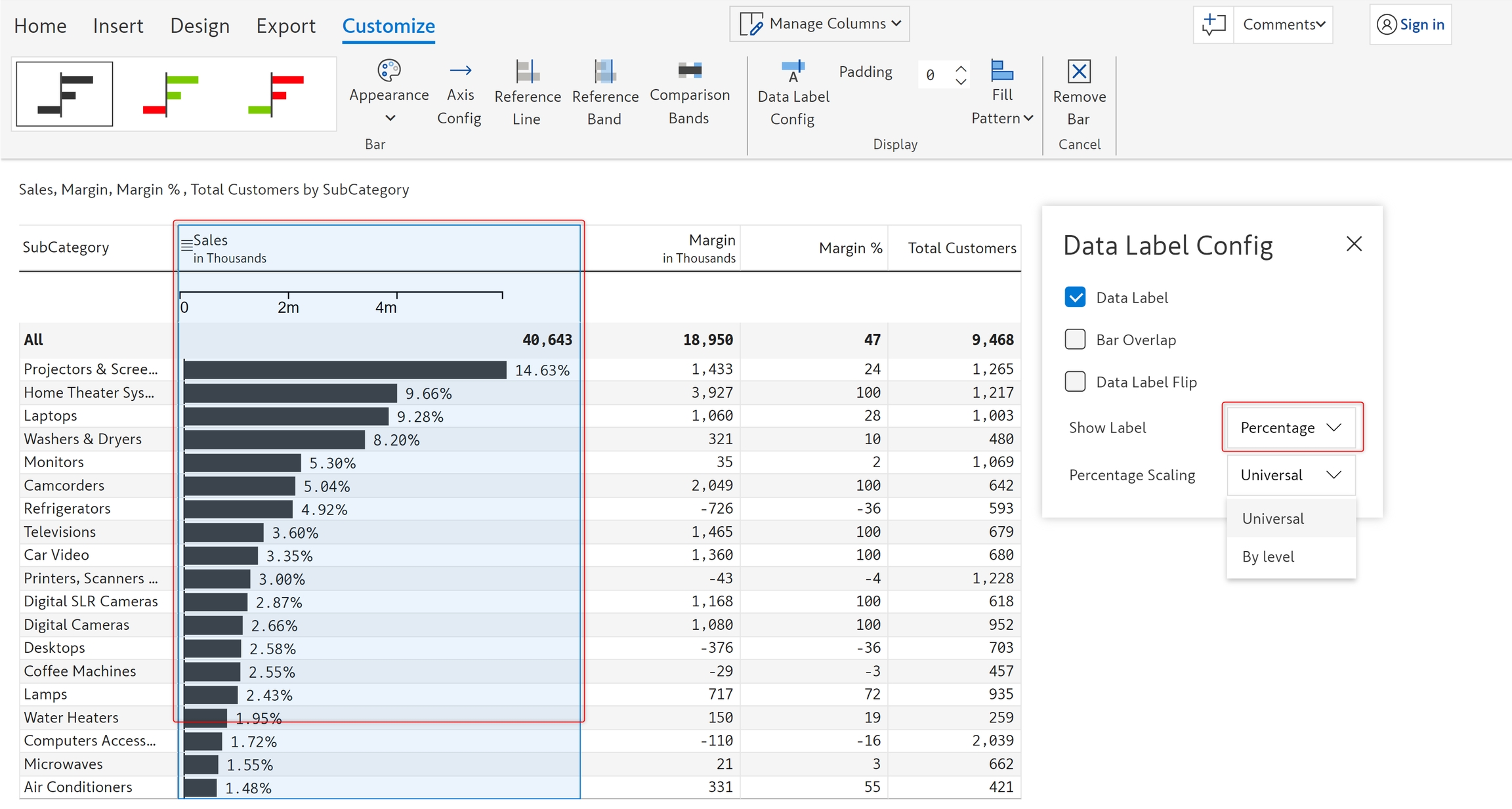Open the Appearance palette icon
This screenshot has height=809, width=1512.
click(388, 70)
